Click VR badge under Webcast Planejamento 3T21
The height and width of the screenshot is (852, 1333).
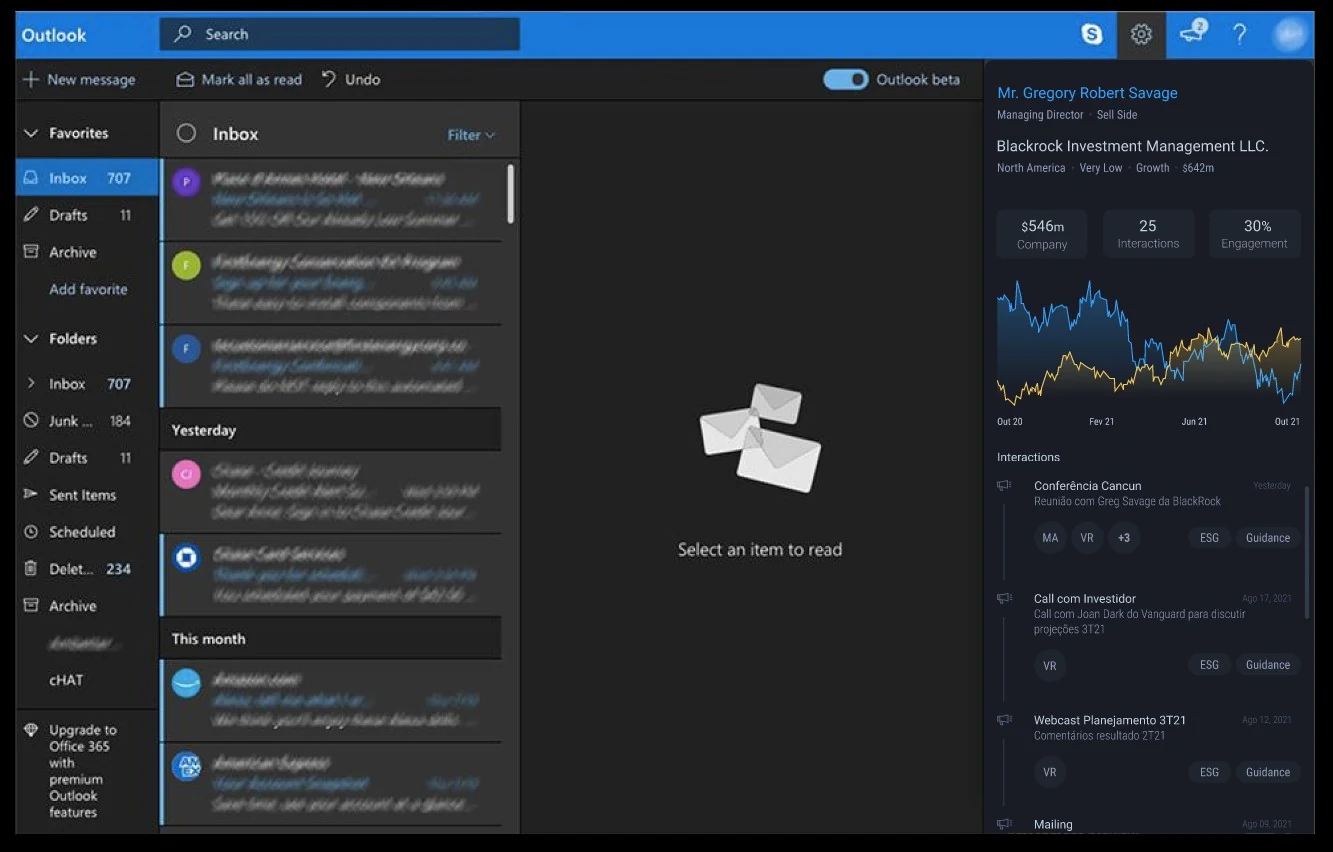(x=1050, y=772)
